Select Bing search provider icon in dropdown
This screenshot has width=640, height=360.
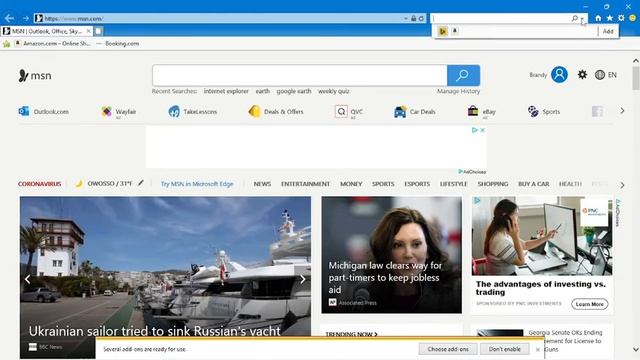443,31
